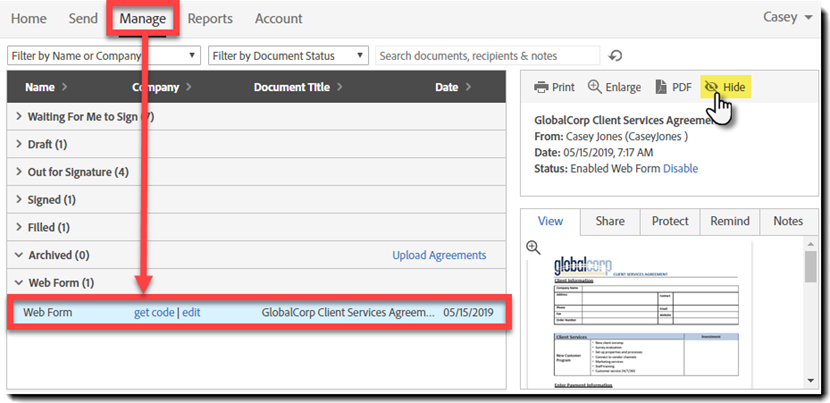Click the 05/15/2019 date cell
The width and height of the screenshot is (830, 403).
[x=468, y=312]
